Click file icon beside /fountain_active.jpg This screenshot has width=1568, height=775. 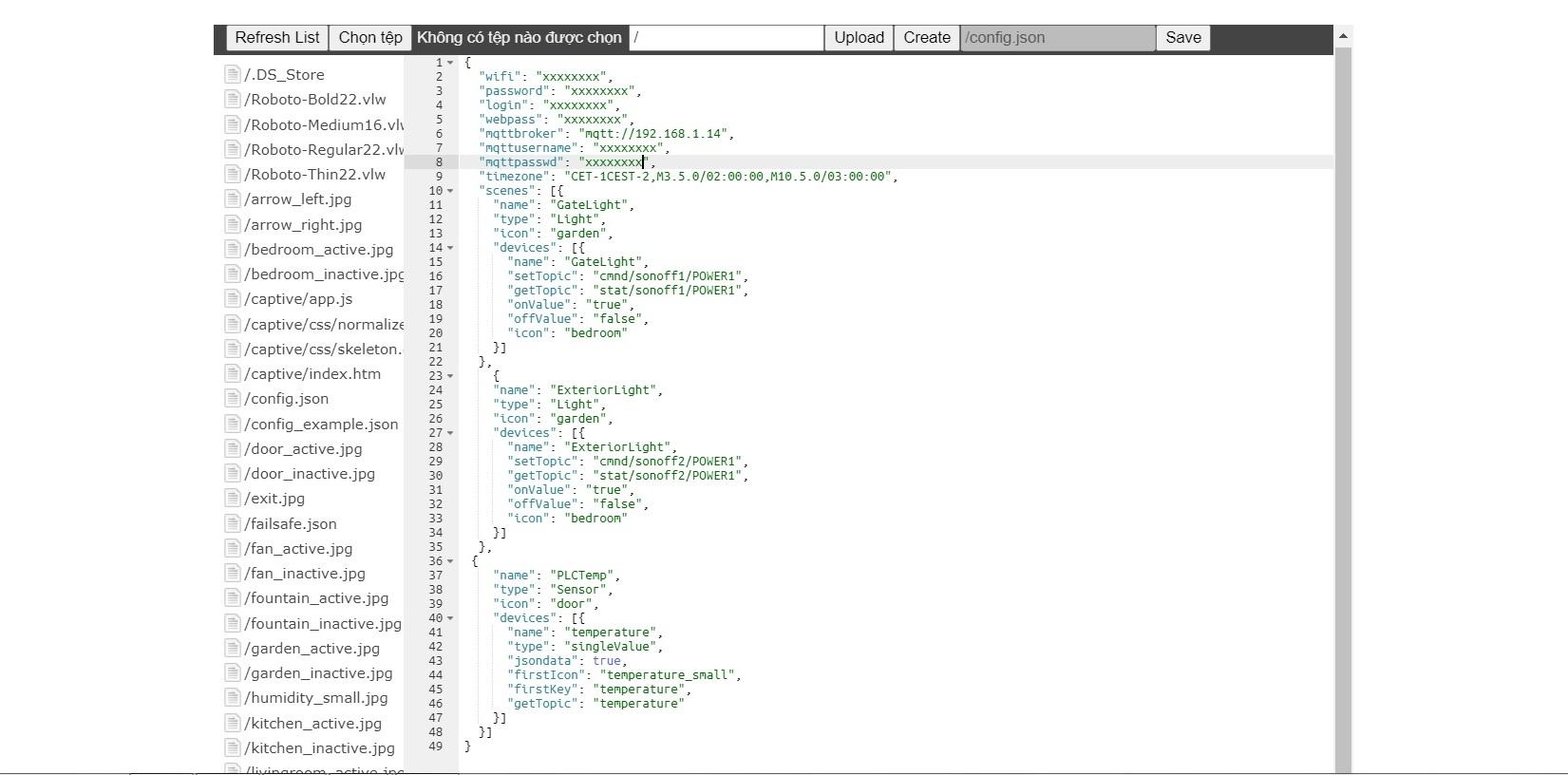(x=233, y=598)
